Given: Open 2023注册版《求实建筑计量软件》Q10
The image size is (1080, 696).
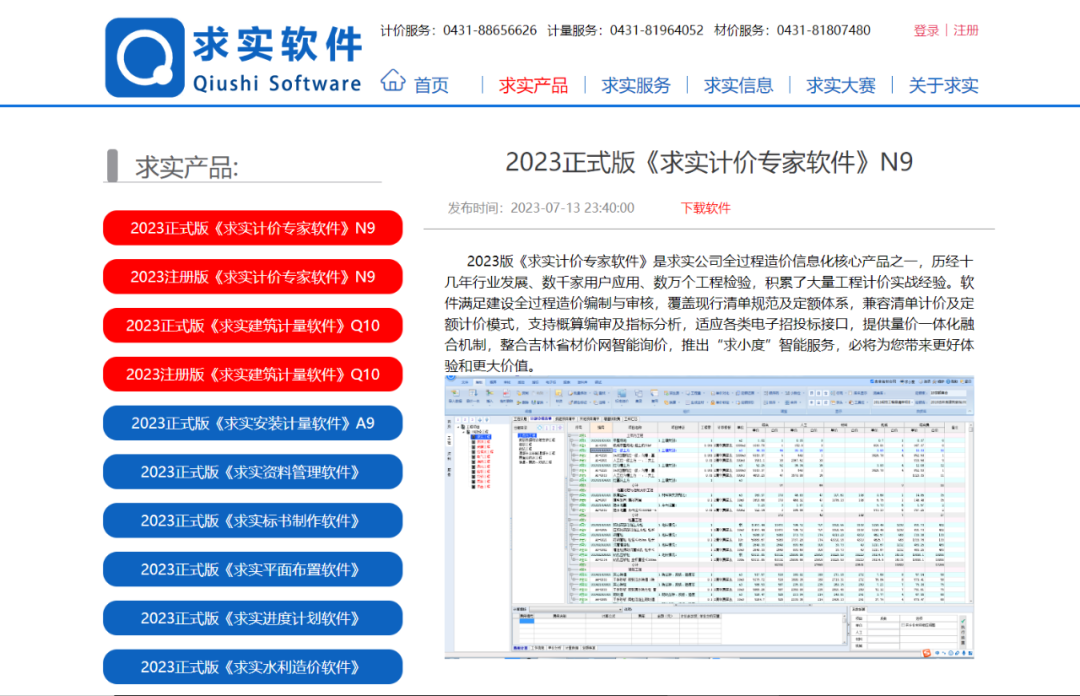Looking at the screenshot, I should tap(253, 374).
